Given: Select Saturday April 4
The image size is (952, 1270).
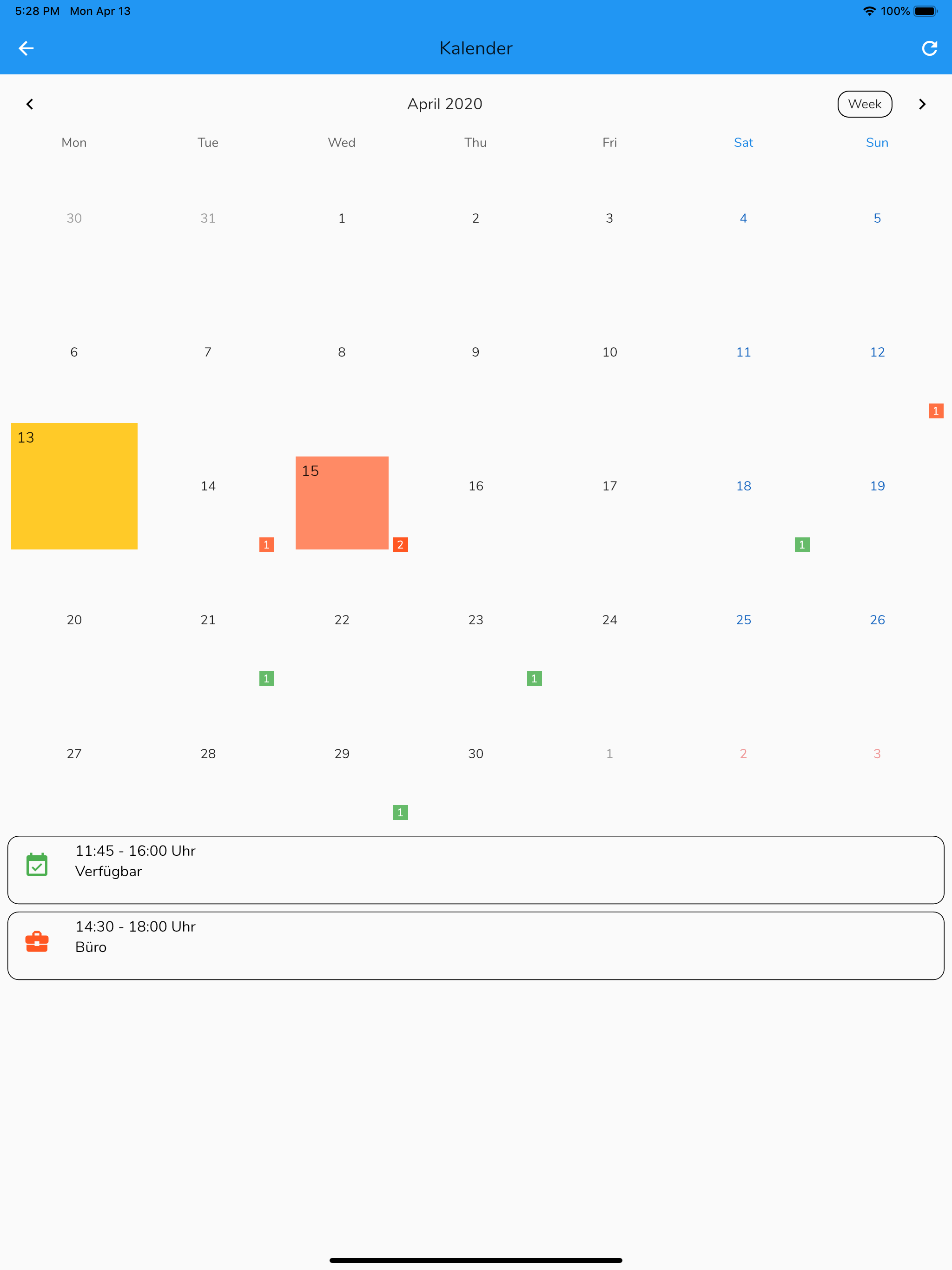Looking at the screenshot, I should pyautogui.click(x=743, y=218).
